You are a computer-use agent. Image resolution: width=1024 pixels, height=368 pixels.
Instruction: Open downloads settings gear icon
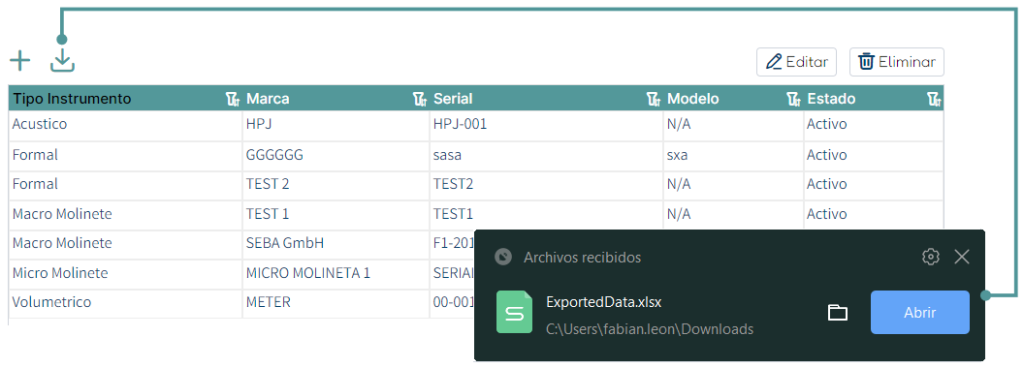click(x=931, y=257)
